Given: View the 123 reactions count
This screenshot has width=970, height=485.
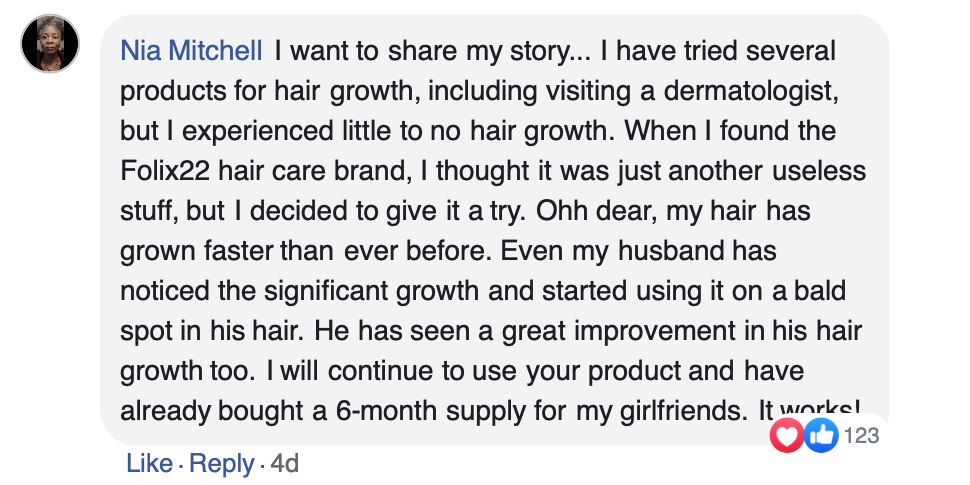Looking at the screenshot, I should tap(861, 436).
